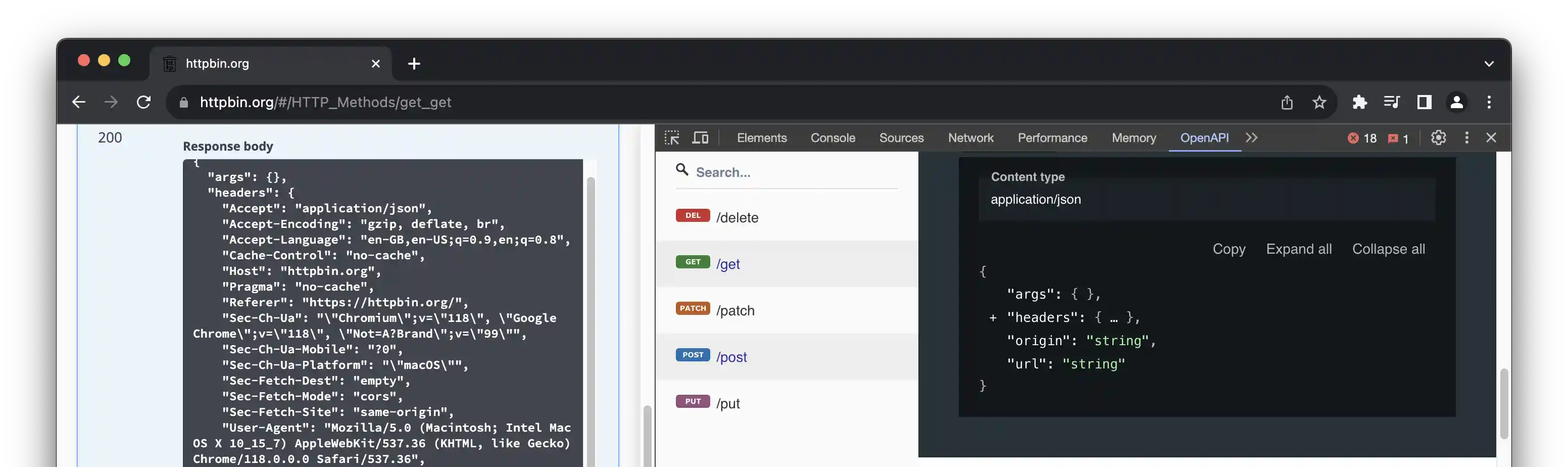Viewport: 1568px width, 467px height.
Task: Select the OpenAPI tab
Action: [1204, 138]
